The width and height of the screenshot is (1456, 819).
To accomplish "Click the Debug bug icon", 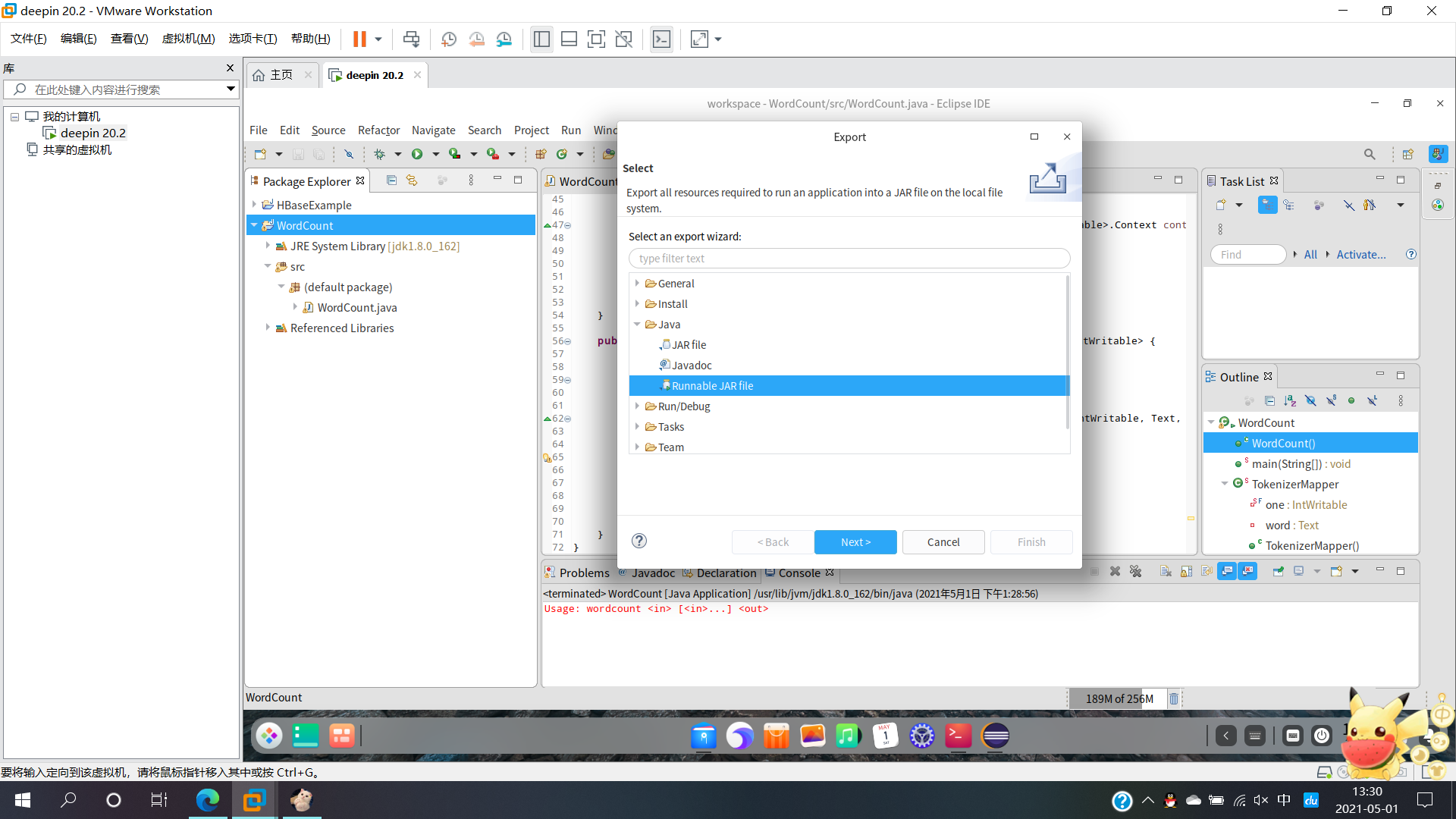I will point(379,154).
